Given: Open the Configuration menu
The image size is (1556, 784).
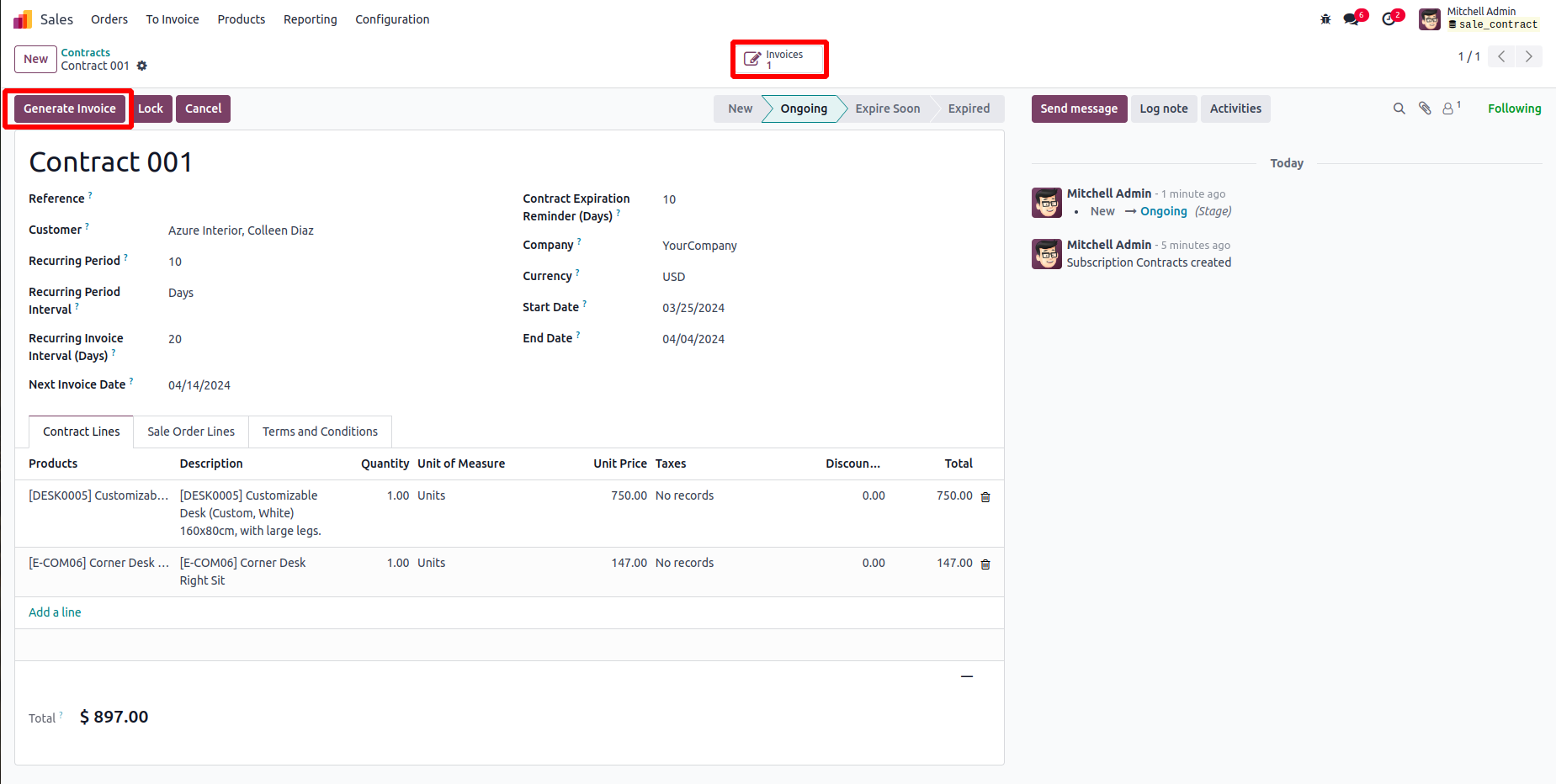Looking at the screenshot, I should [392, 19].
